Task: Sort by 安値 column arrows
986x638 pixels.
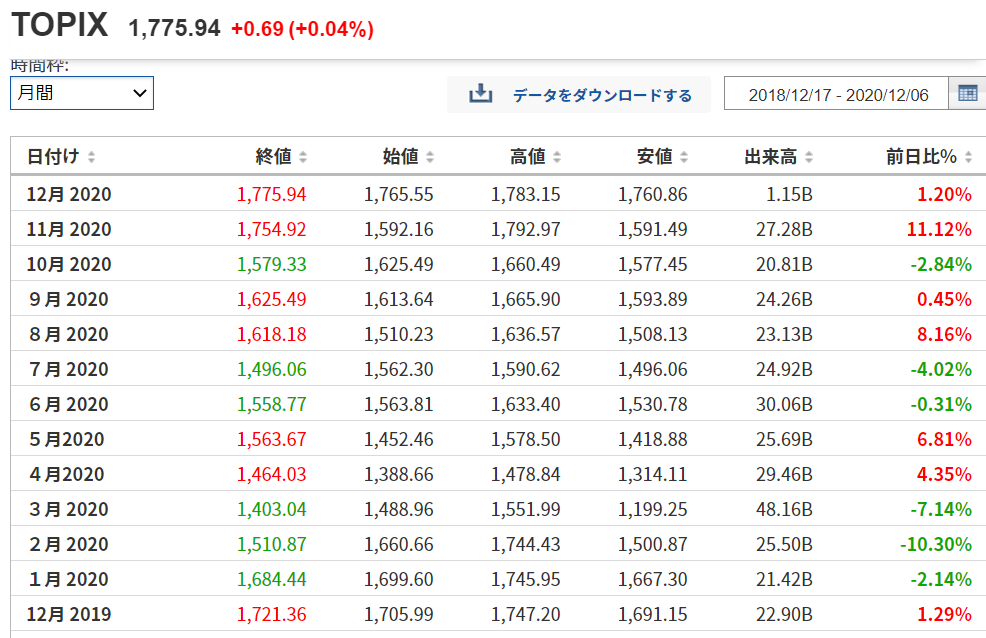Action: pos(684,157)
